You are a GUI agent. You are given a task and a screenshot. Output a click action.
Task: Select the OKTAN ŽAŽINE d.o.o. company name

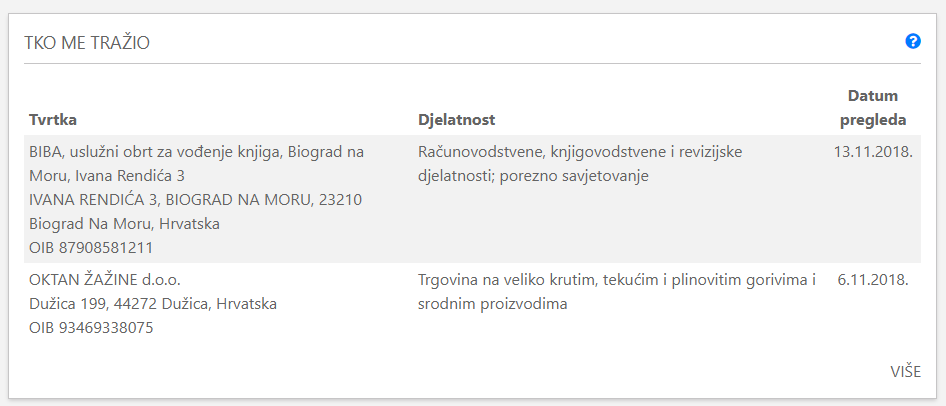pos(105,280)
